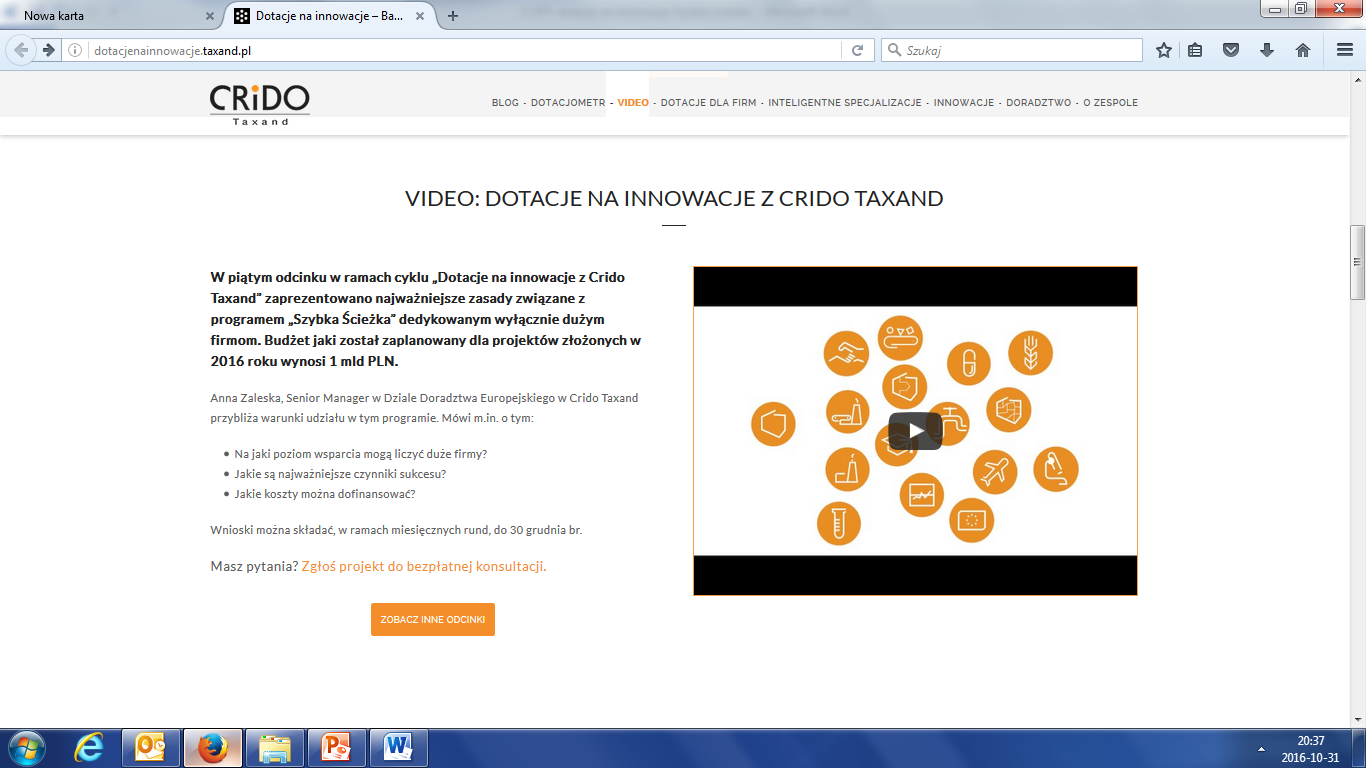This screenshot has height=768, width=1366.
Task: Click the Crido Taxand logo
Action: 259,103
